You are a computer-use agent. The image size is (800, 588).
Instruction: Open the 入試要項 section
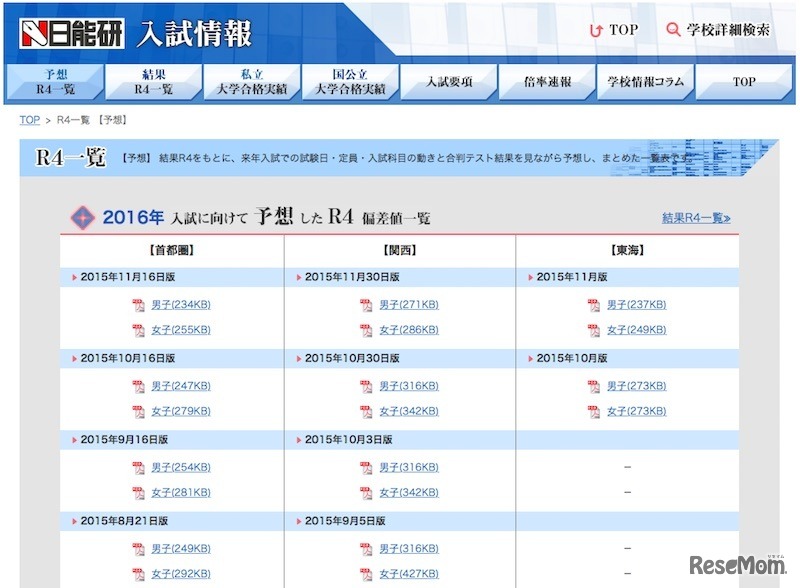[454, 80]
